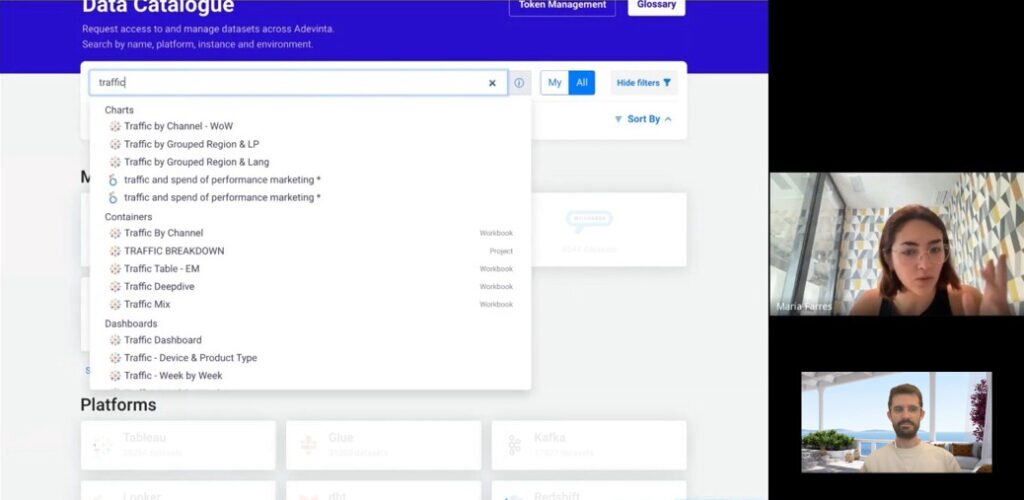Click the Kafka platform icon
1024x500 pixels.
pos(514,444)
